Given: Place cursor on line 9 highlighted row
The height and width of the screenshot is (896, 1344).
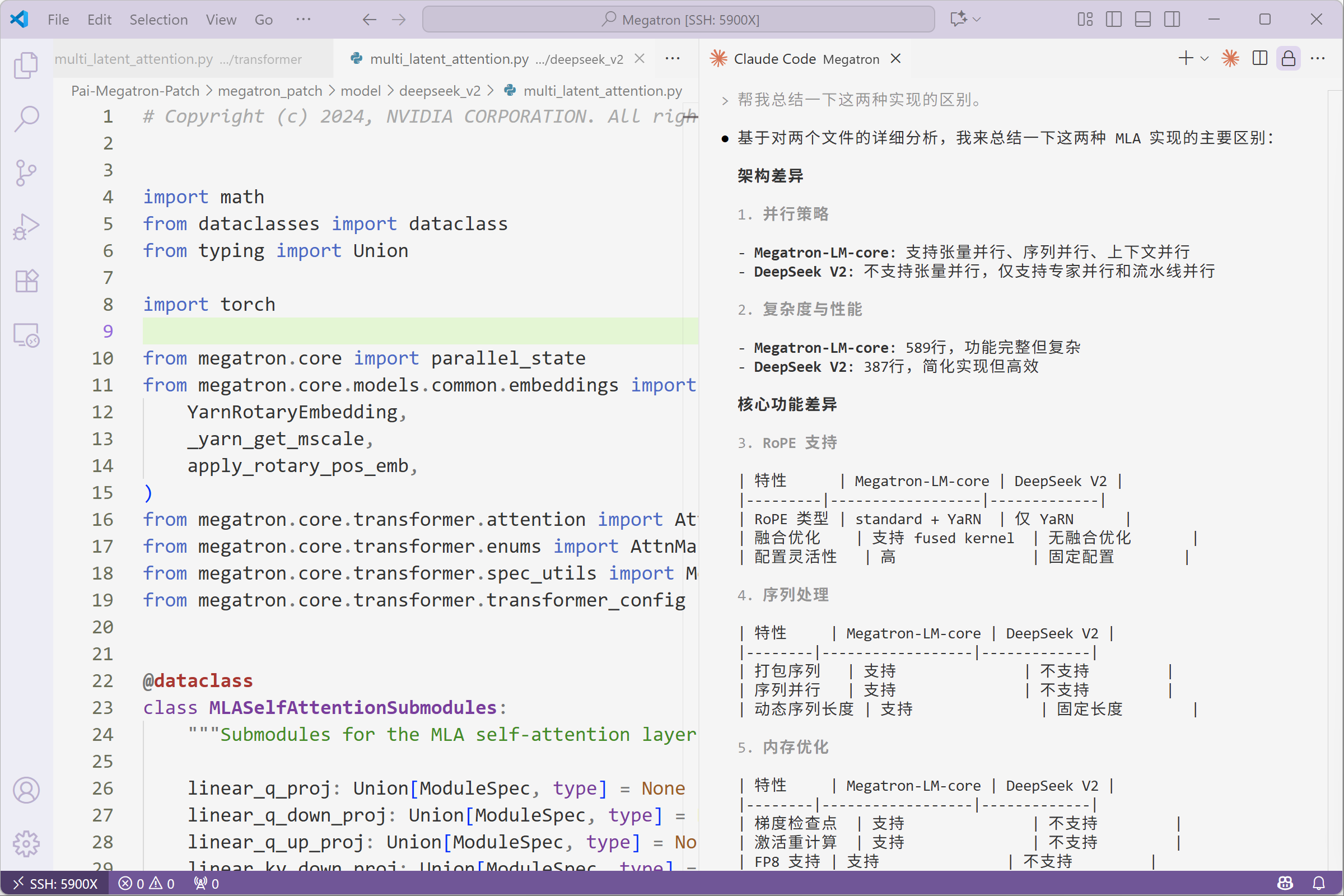Looking at the screenshot, I should 420,331.
